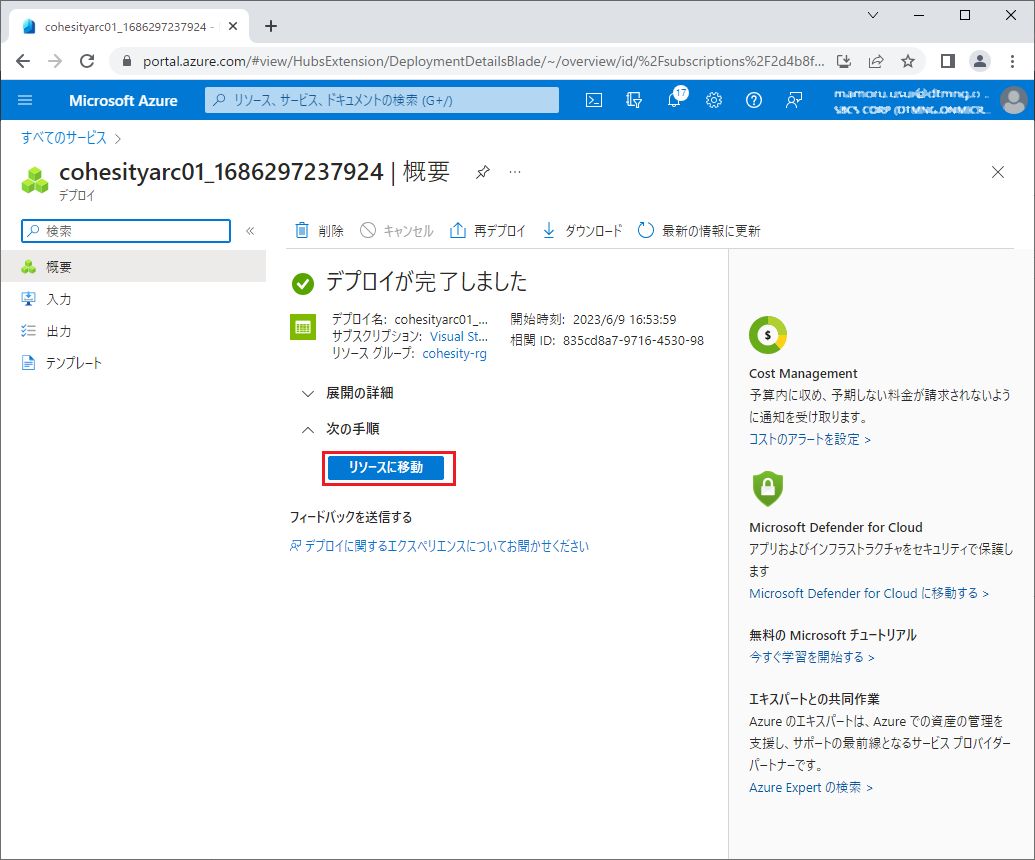The image size is (1035, 860).
Task: Expand the 展開の詳細 section
Action: (x=347, y=393)
